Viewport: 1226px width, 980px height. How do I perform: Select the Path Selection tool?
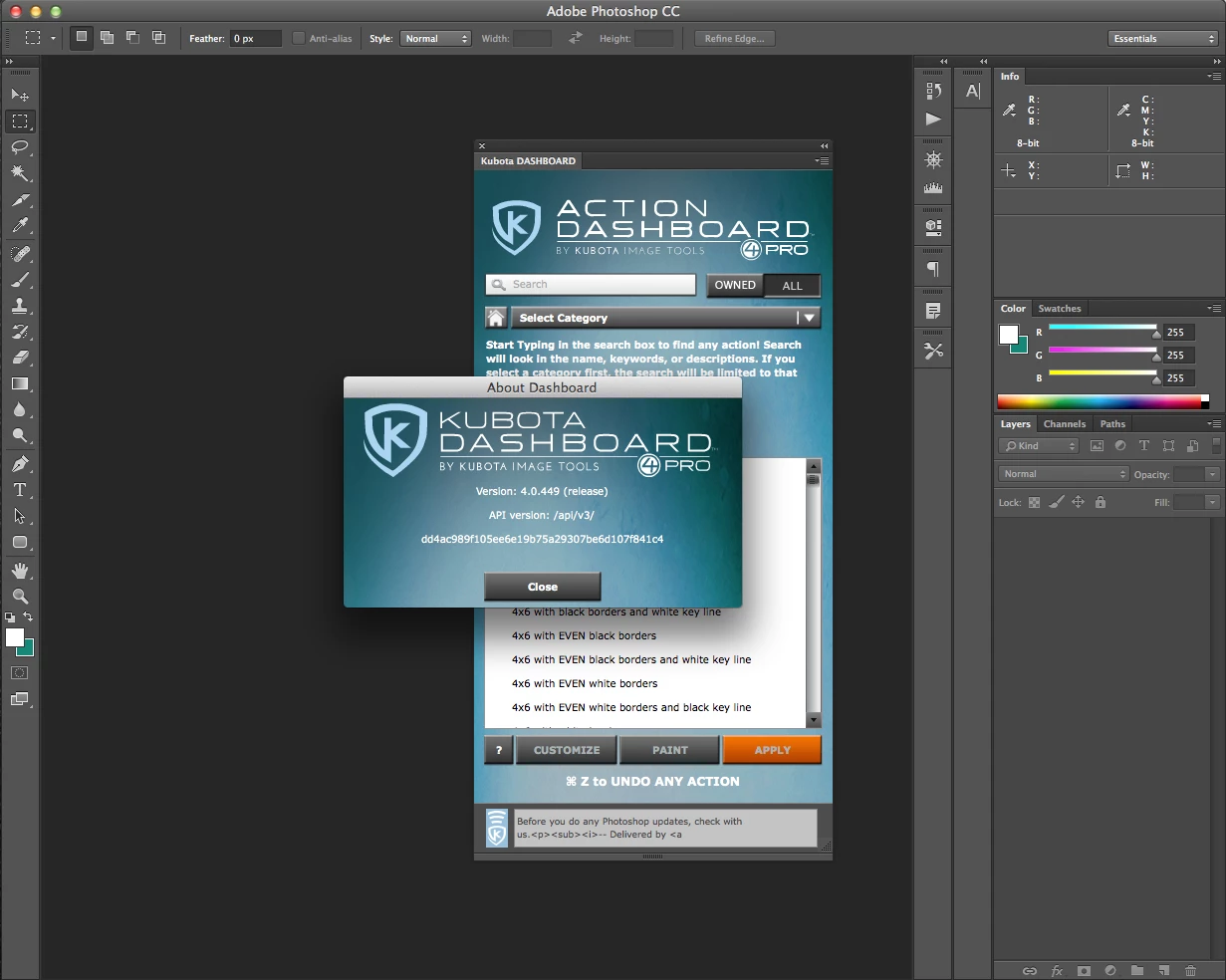[20, 516]
